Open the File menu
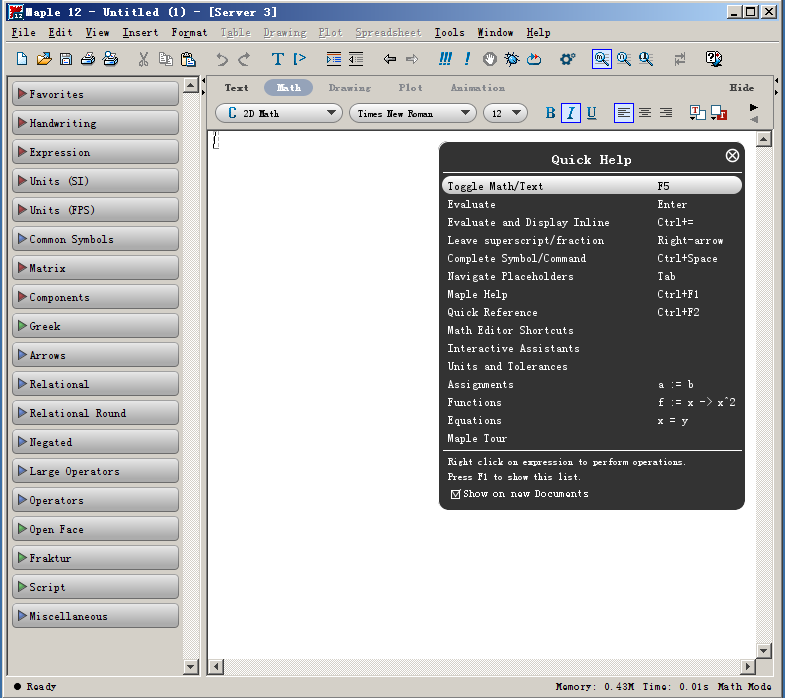 tap(23, 33)
